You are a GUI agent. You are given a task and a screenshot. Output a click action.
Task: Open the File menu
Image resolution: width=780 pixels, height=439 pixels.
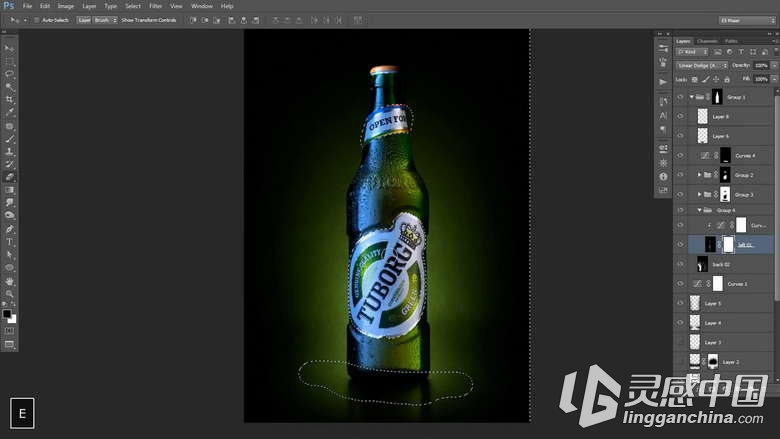[27, 6]
